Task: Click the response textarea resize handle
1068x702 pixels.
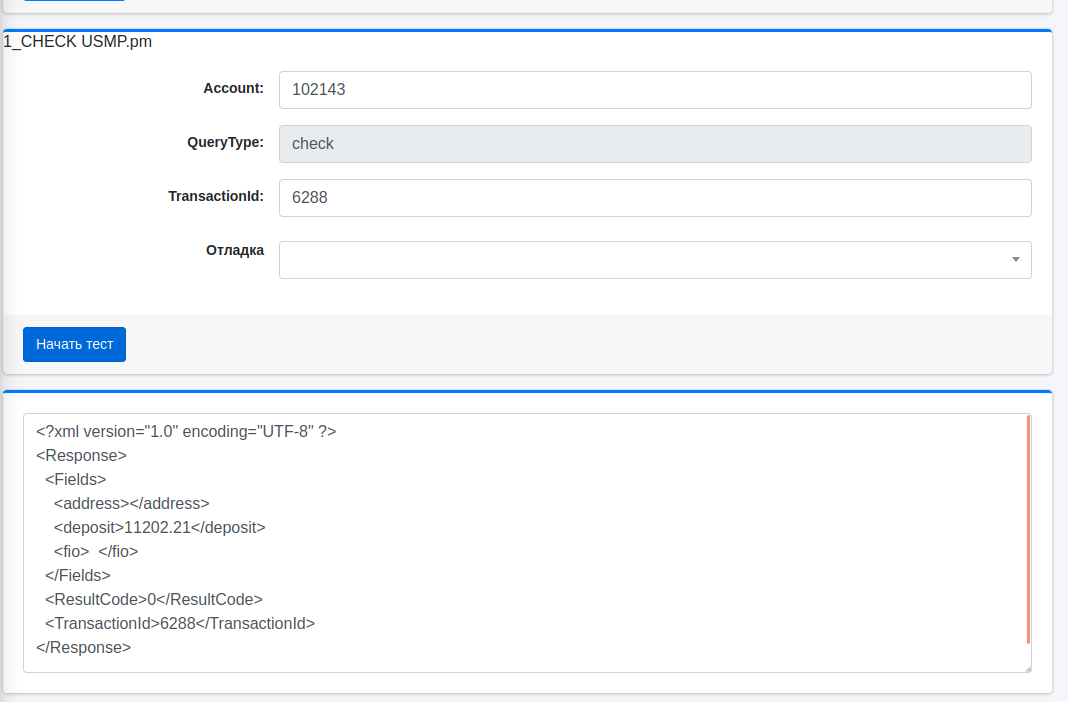Action: pyautogui.click(x=1026, y=667)
